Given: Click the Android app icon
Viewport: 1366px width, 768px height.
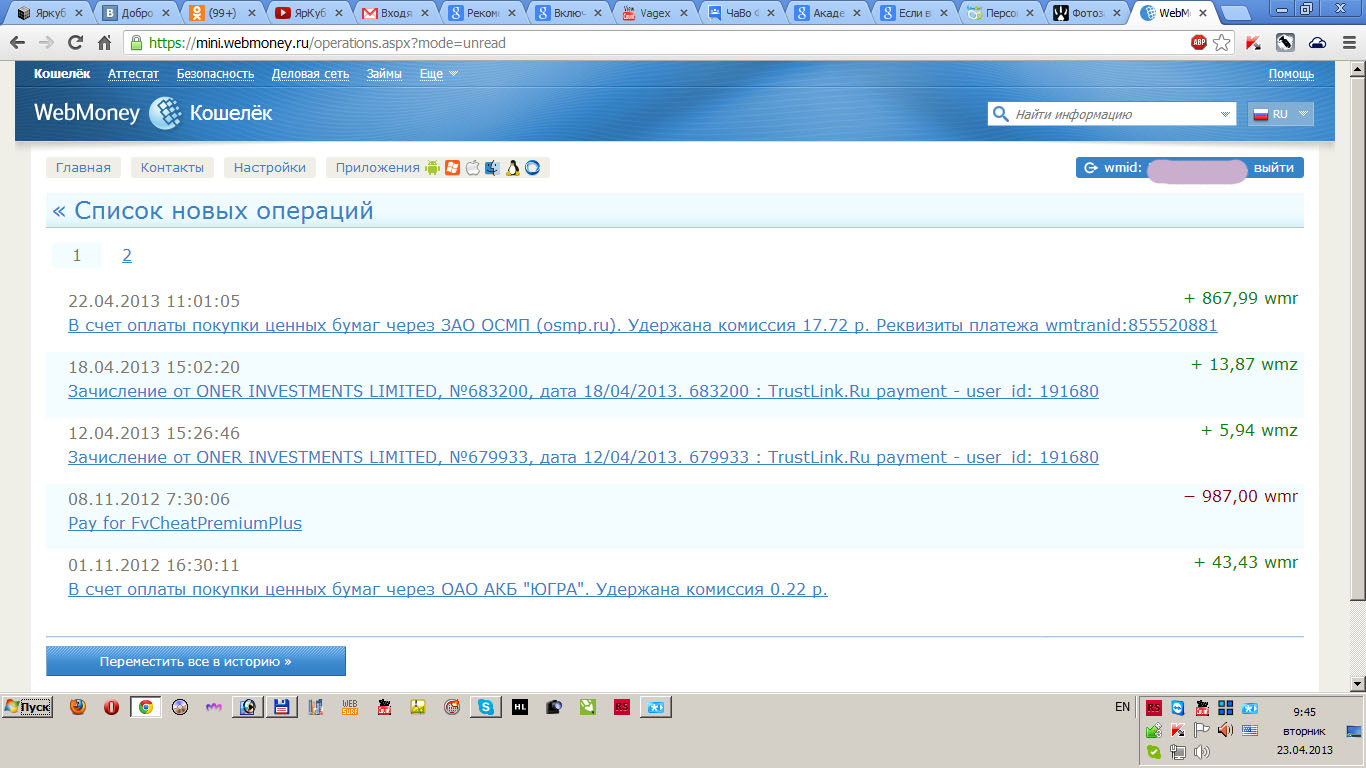Looking at the screenshot, I should point(432,168).
